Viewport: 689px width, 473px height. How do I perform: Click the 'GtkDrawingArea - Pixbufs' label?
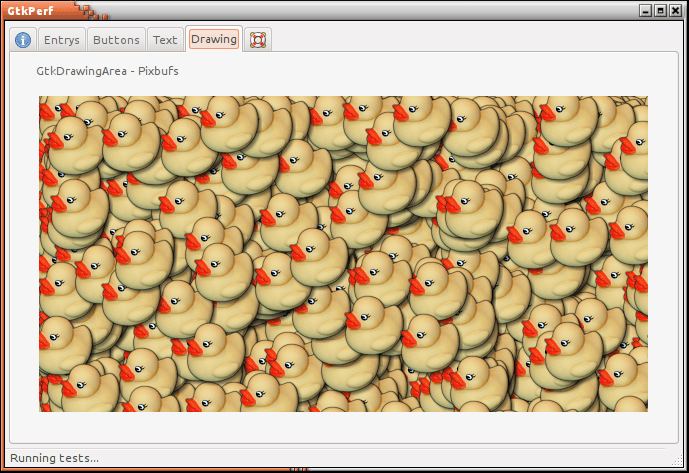pyautogui.click(x=107, y=72)
